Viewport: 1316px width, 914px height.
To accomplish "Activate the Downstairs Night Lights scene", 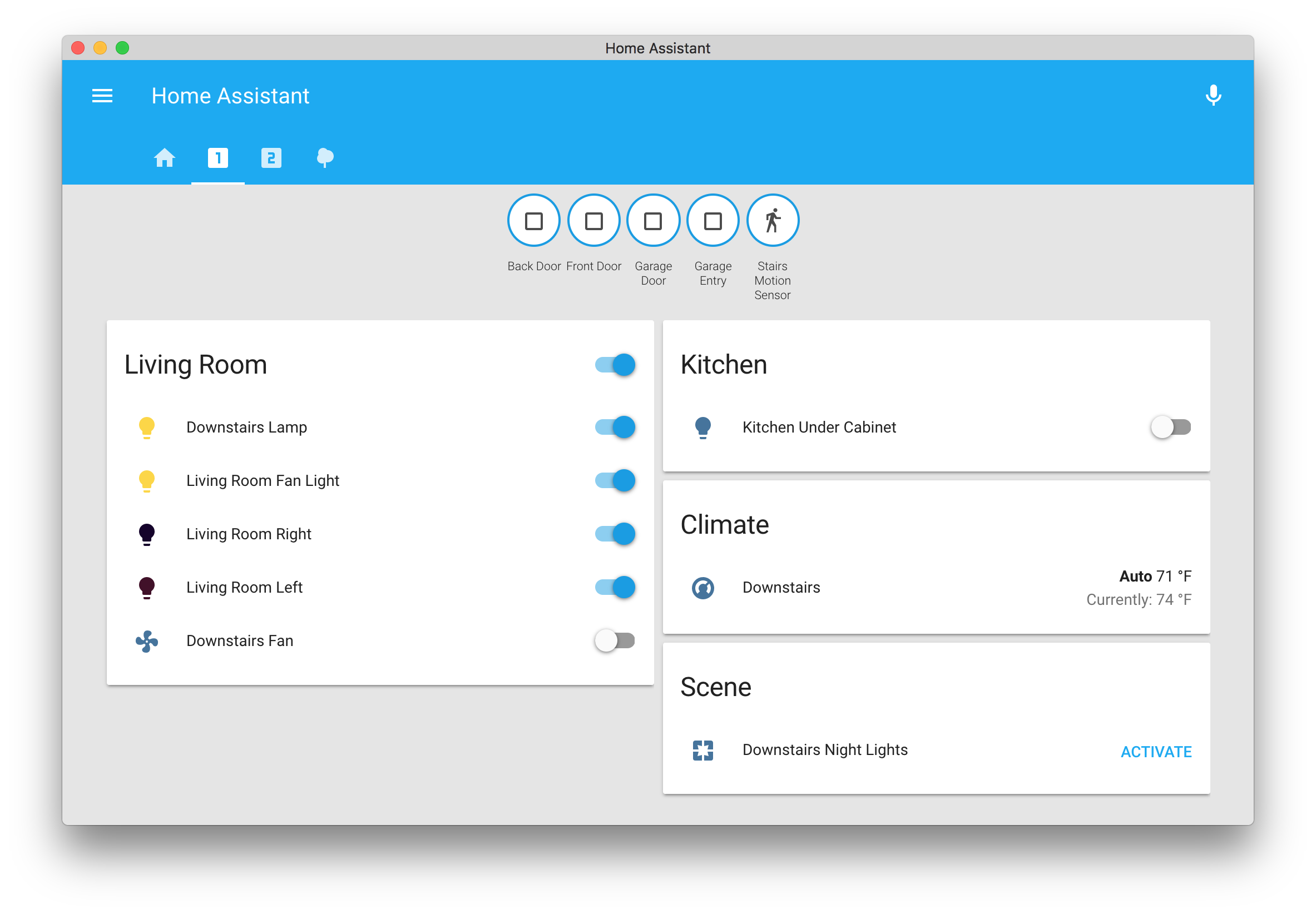I will [x=1156, y=751].
